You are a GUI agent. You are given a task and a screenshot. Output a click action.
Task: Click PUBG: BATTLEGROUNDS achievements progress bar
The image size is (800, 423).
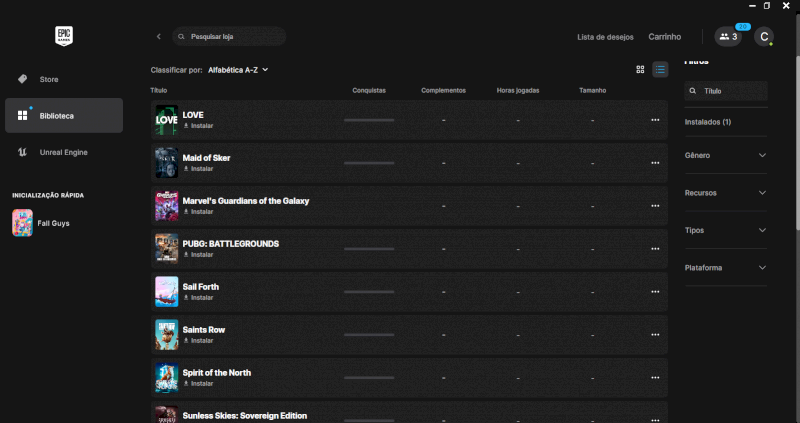[x=369, y=249]
